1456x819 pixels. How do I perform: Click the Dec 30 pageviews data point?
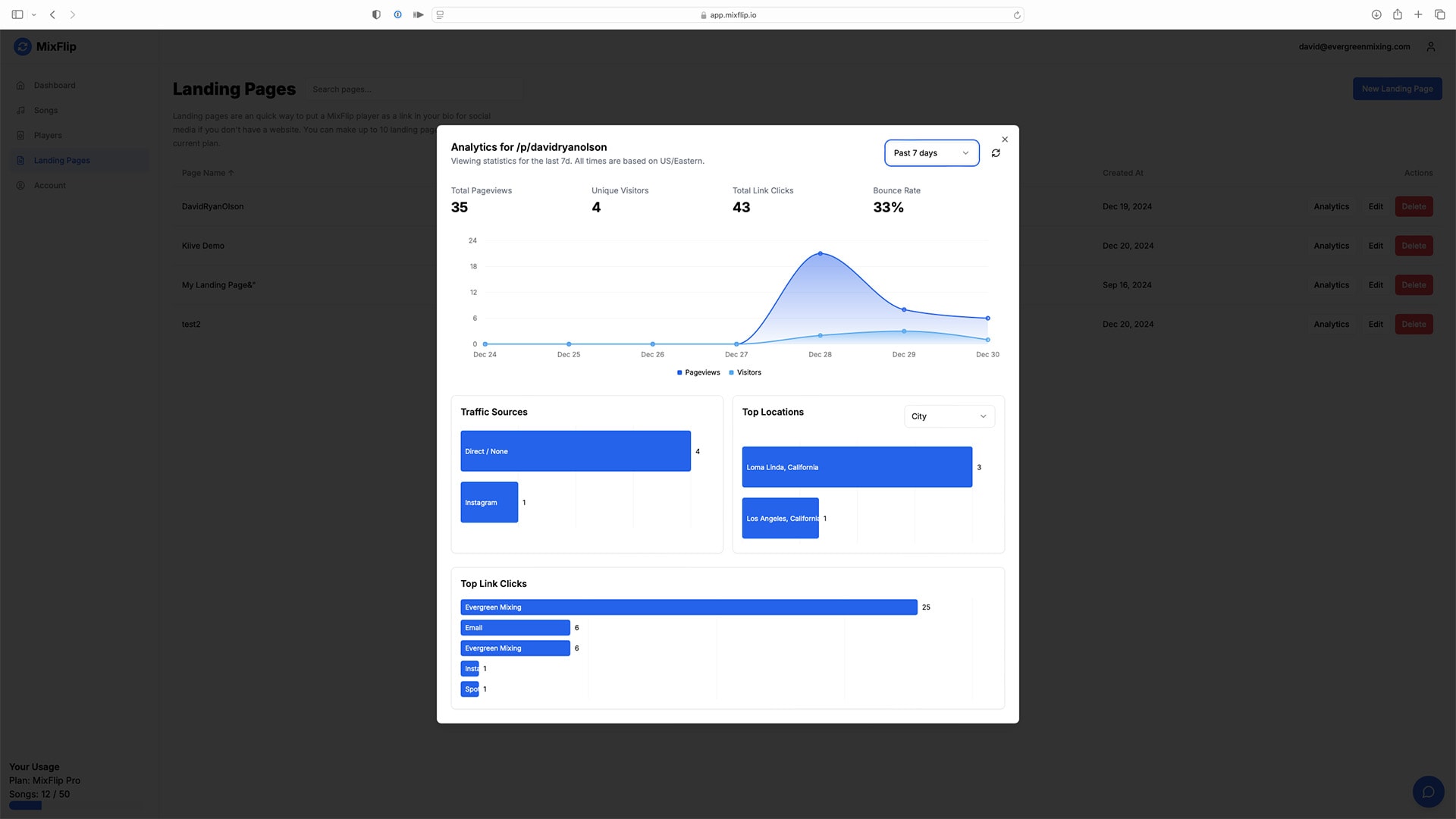click(x=987, y=318)
